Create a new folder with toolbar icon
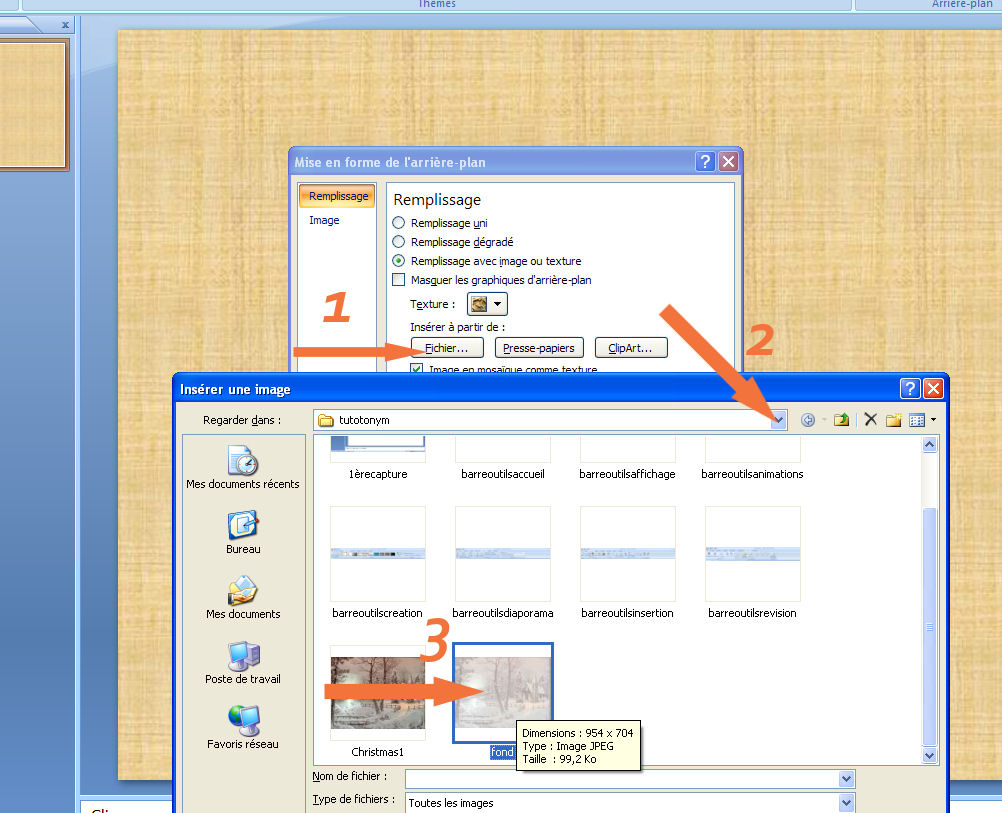The width and height of the screenshot is (1002, 813). [x=893, y=420]
